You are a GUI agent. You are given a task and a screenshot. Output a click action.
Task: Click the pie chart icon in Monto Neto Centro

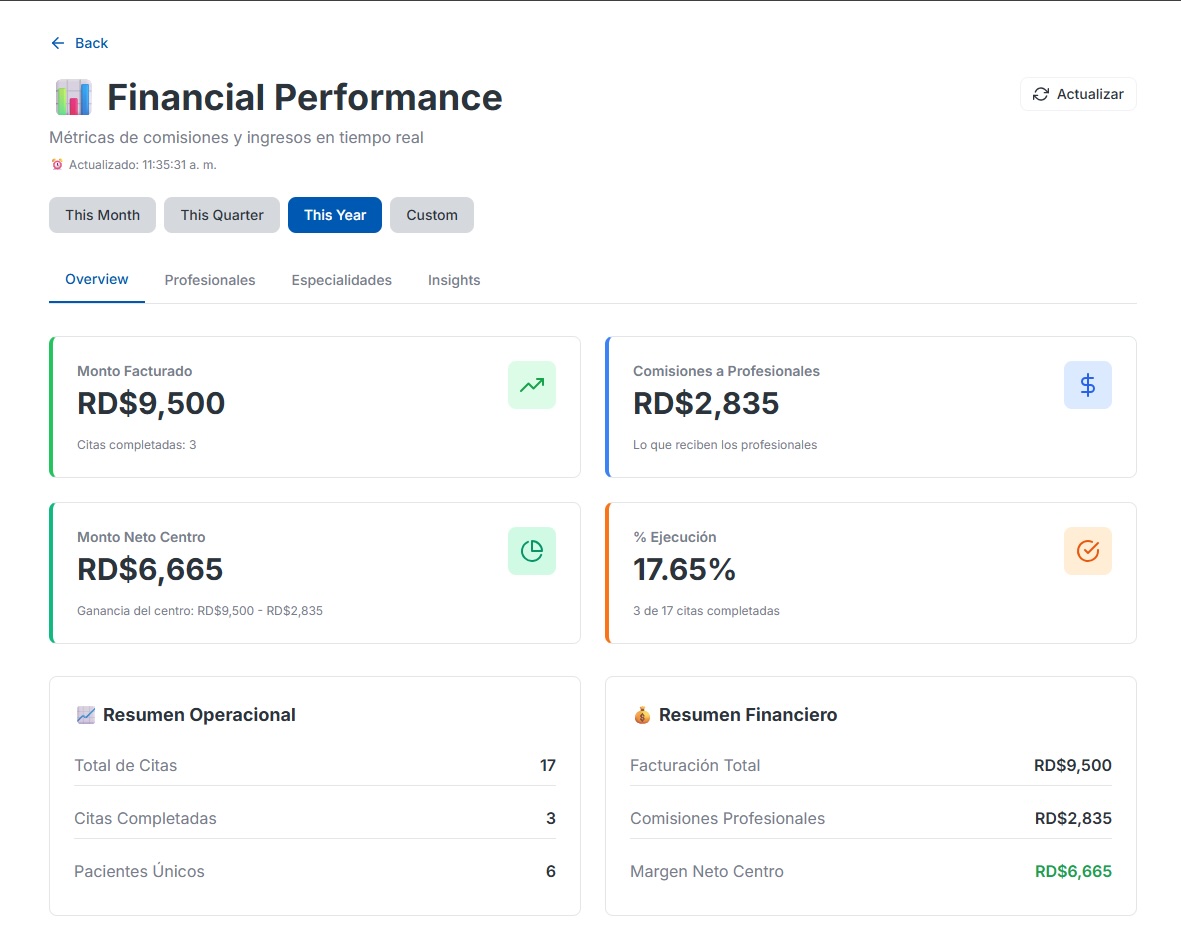tap(532, 551)
